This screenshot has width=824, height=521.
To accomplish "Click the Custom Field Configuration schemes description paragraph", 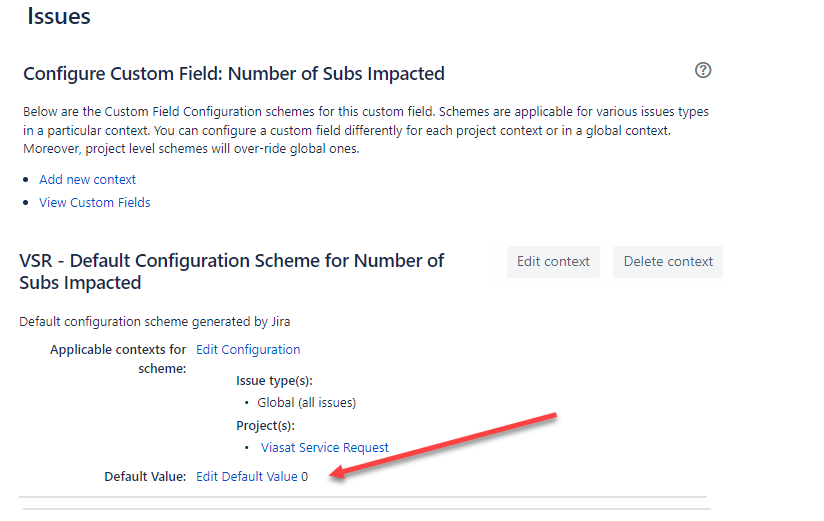I will coord(366,130).
